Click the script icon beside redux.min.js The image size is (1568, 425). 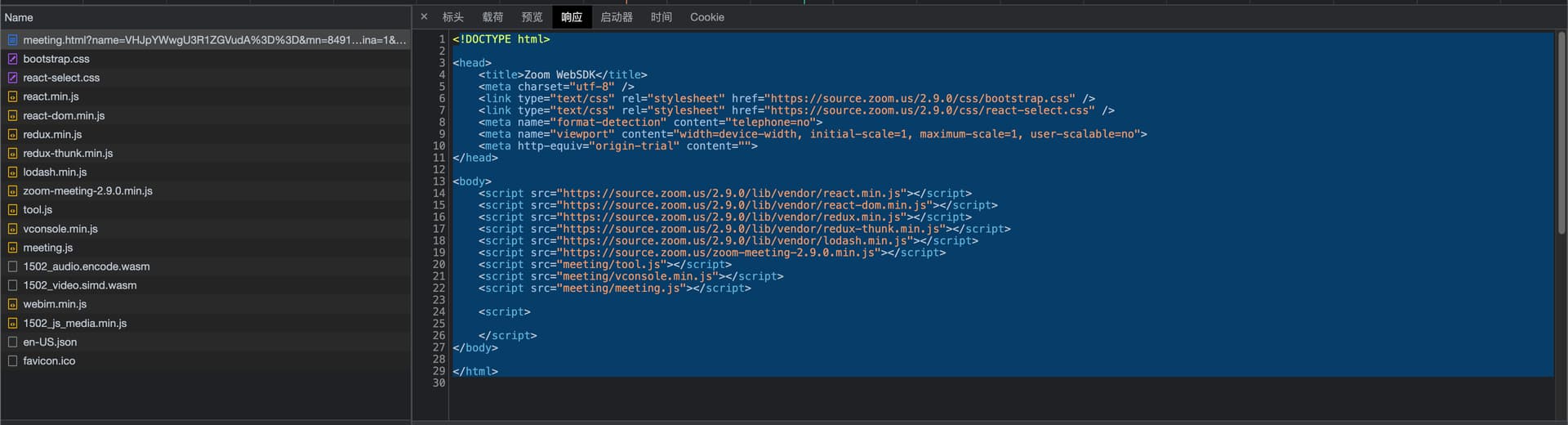pos(12,134)
